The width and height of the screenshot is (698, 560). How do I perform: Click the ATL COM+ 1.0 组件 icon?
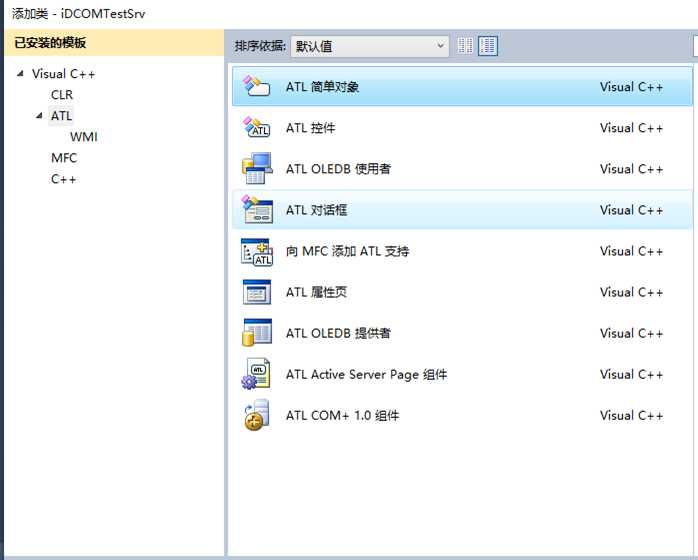click(257, 415)
